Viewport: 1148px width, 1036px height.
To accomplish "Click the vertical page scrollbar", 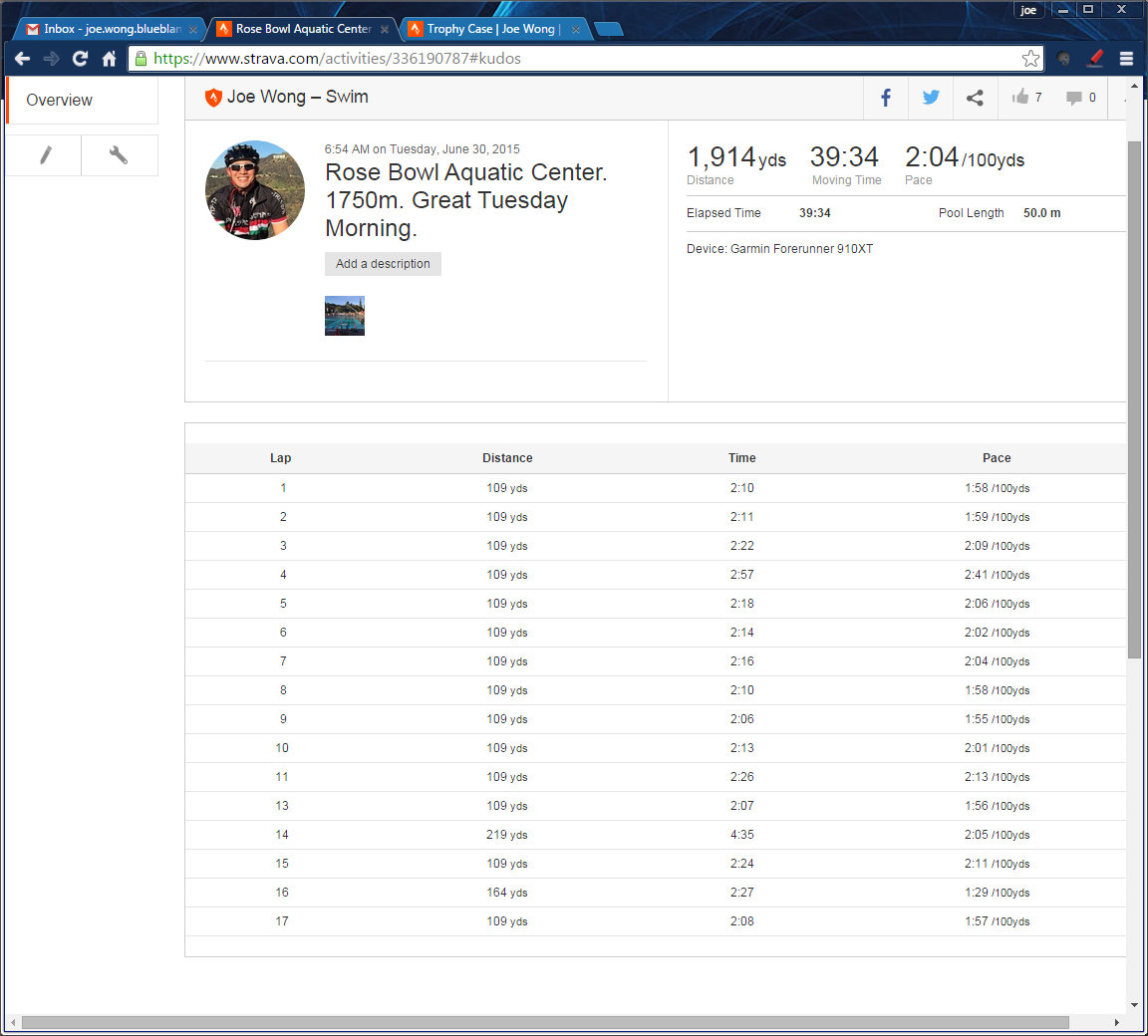I will click(1134, 398).
